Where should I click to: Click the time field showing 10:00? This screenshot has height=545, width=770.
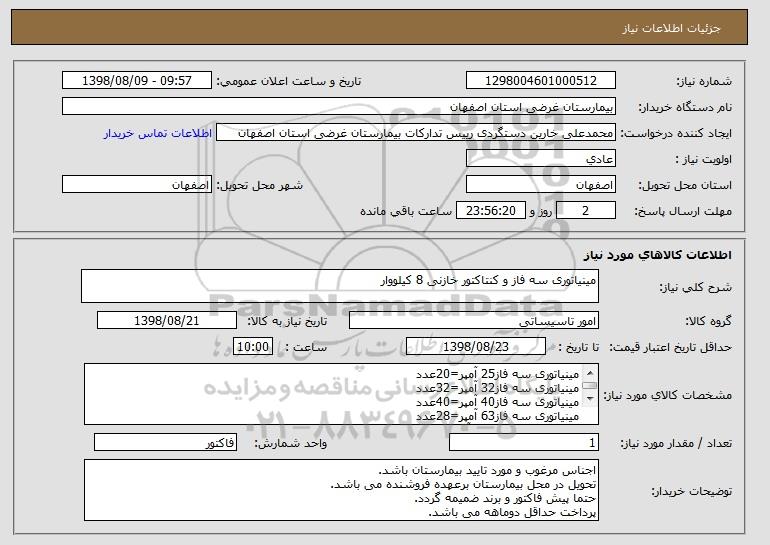click(x=253, y=347)
